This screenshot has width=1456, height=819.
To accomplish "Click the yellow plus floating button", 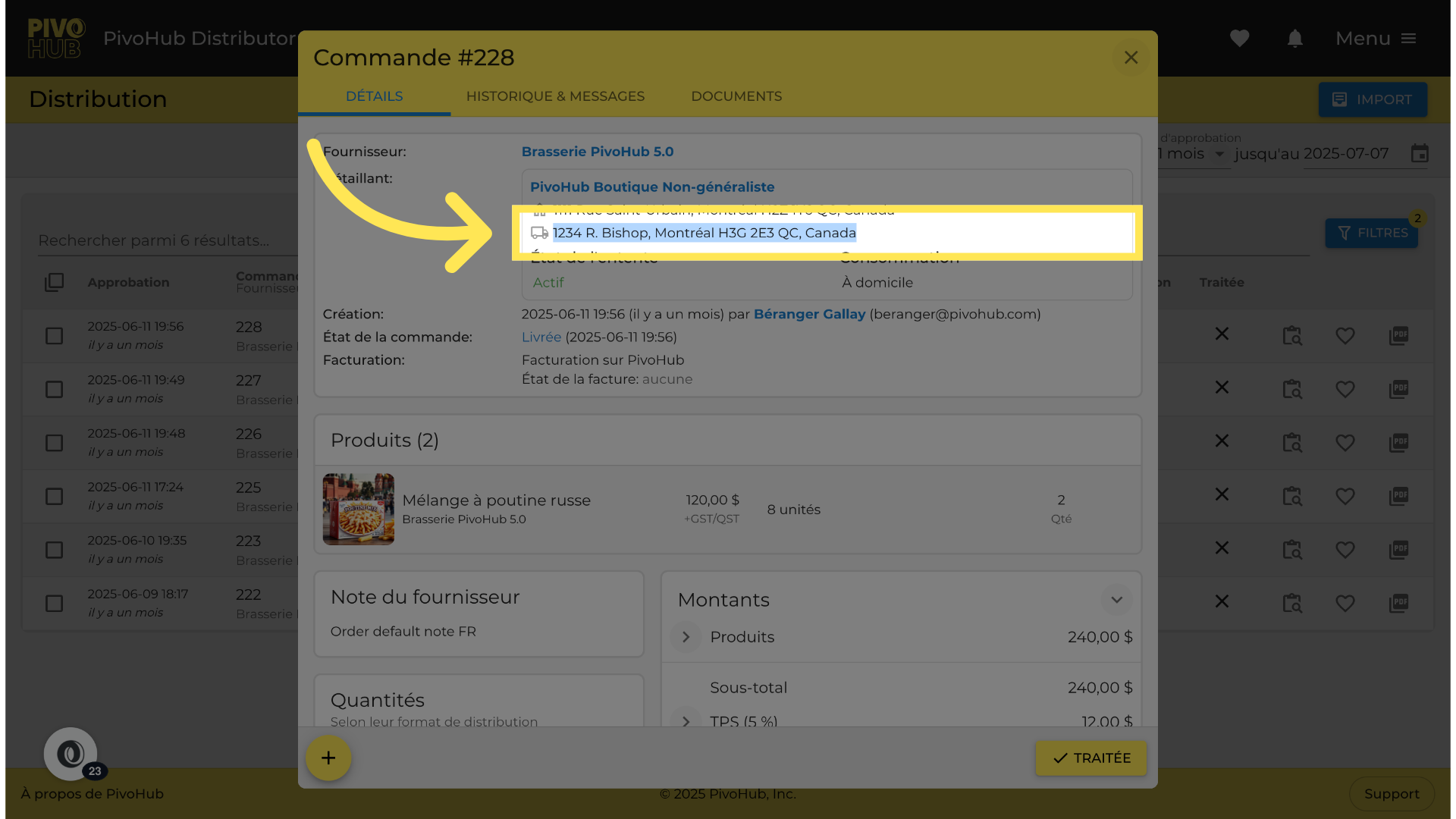I will click(x=328, y=758).
